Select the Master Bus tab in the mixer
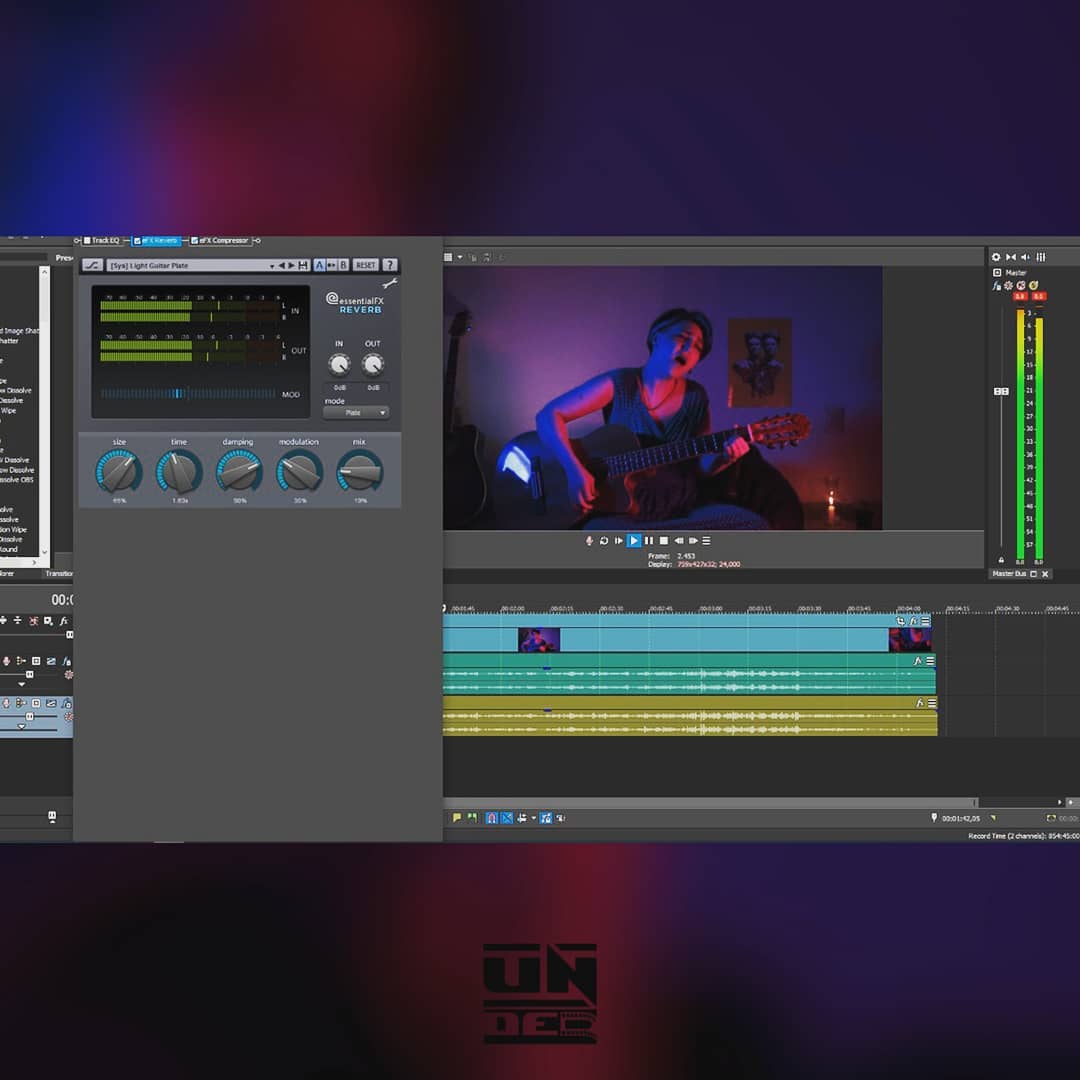 coord(1007,574)
